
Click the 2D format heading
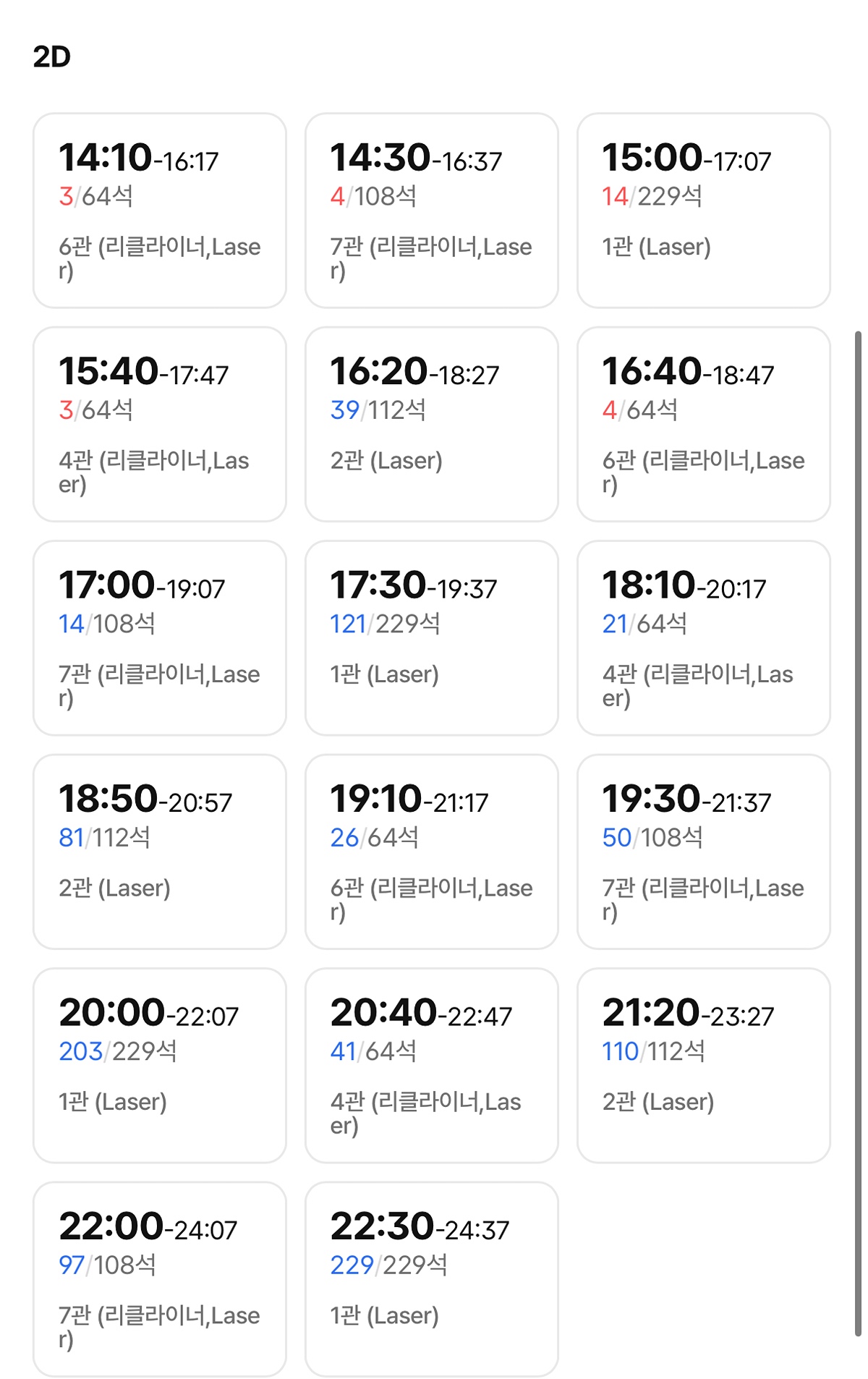coord(52,56)
